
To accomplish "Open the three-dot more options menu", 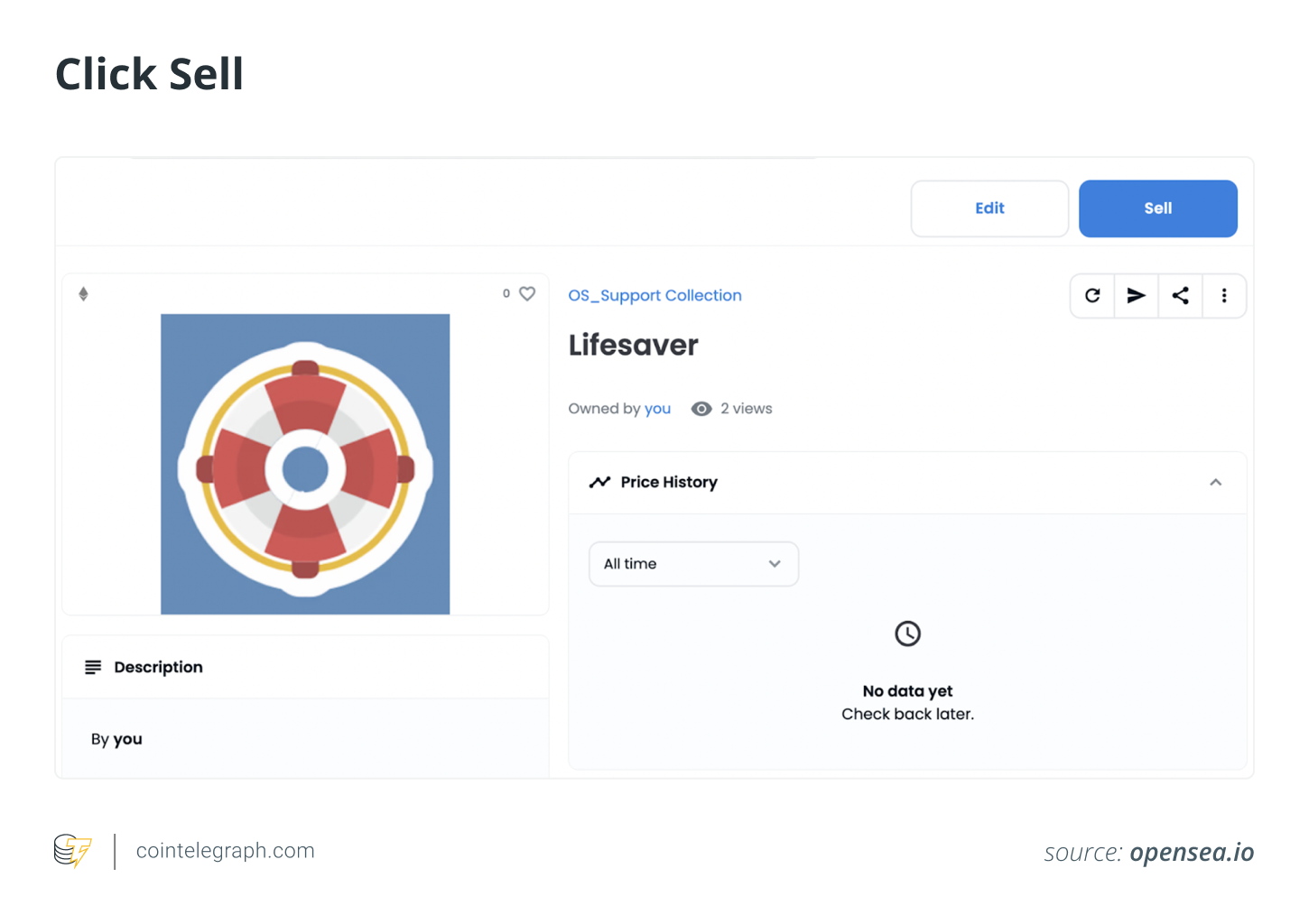I will click(x=1224, y=295).
